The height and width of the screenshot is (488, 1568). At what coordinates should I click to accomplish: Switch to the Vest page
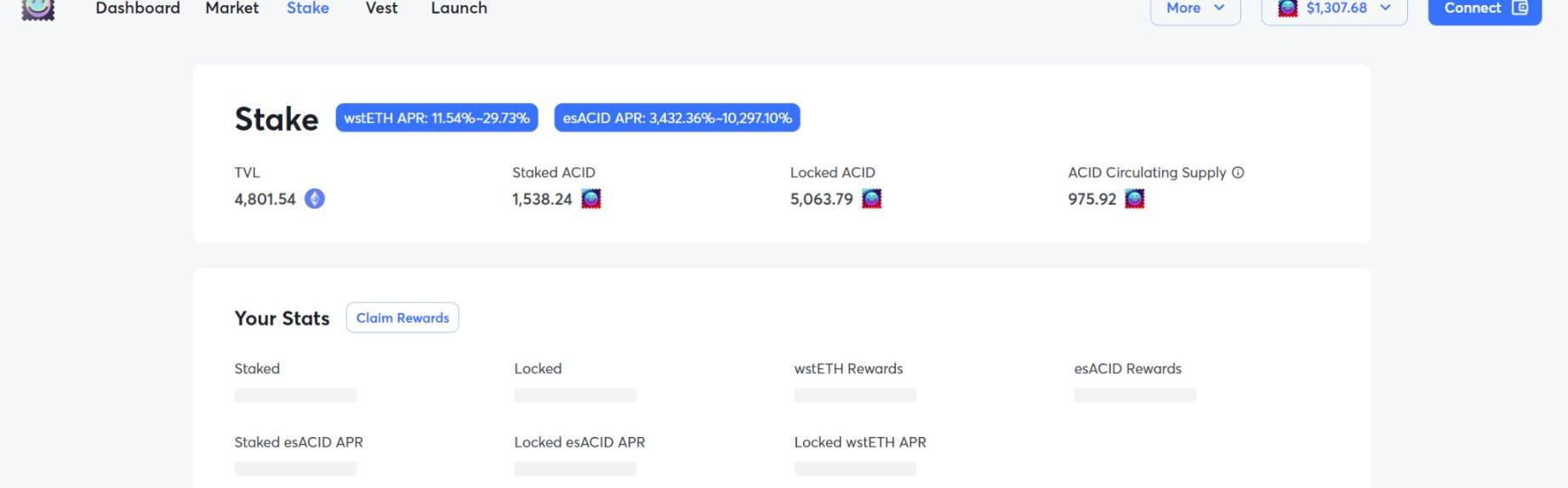coord(381,9)
